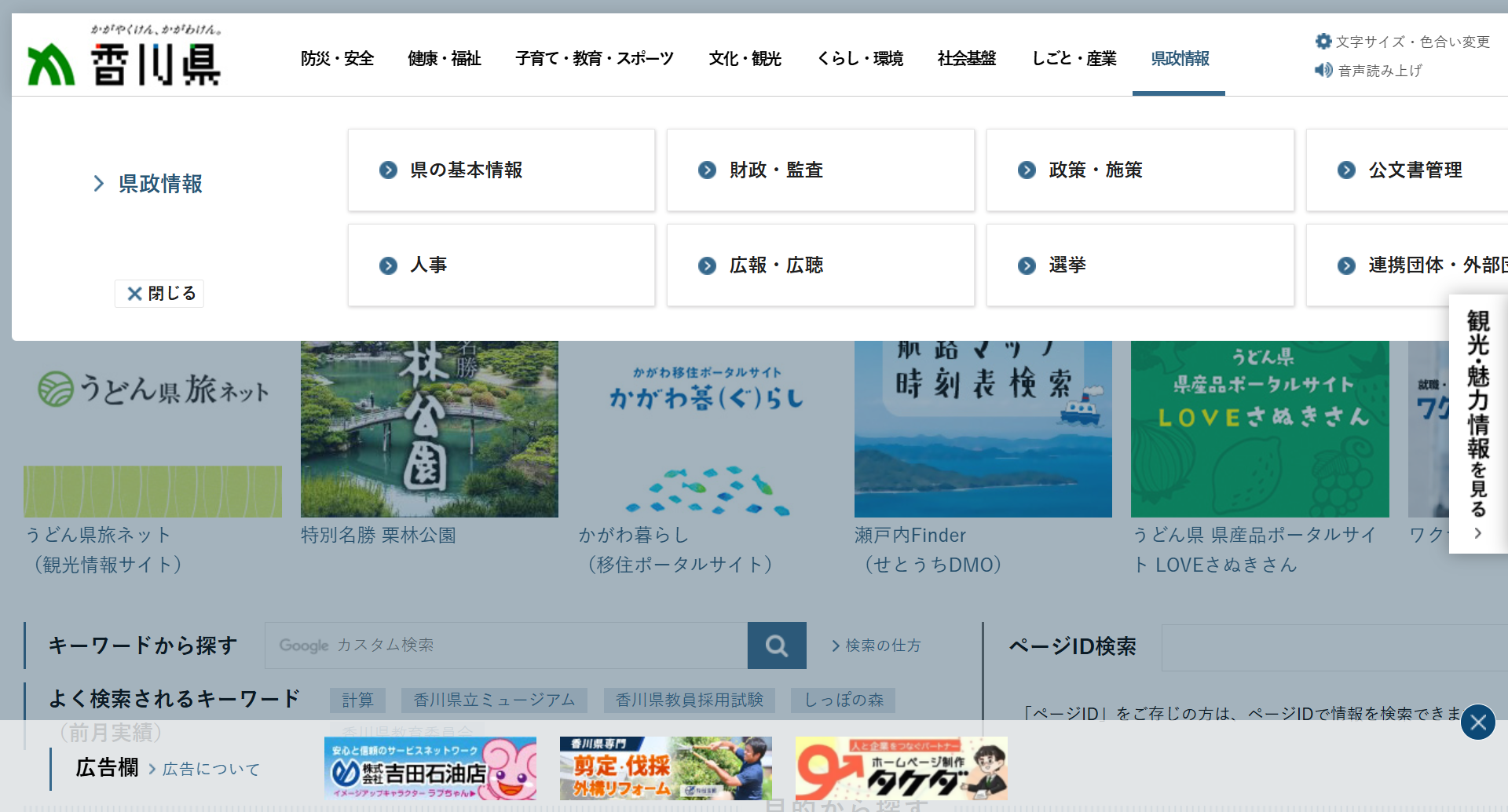Viewport: 1508px width, 812px height.
Task: Open text size and color settings gear
Action: 1323,42
